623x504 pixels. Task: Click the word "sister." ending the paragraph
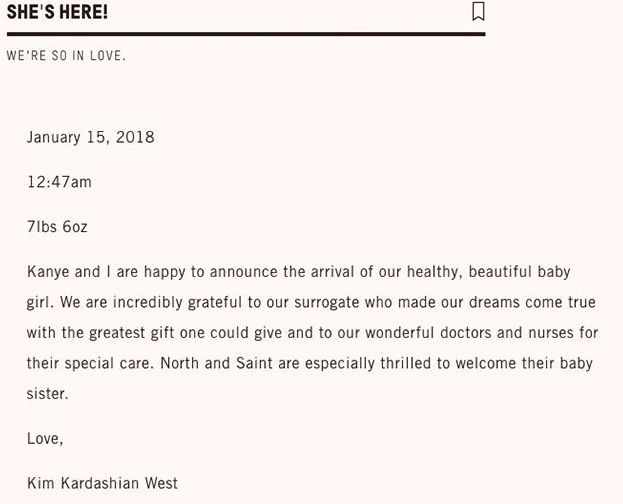click(47, 393)
